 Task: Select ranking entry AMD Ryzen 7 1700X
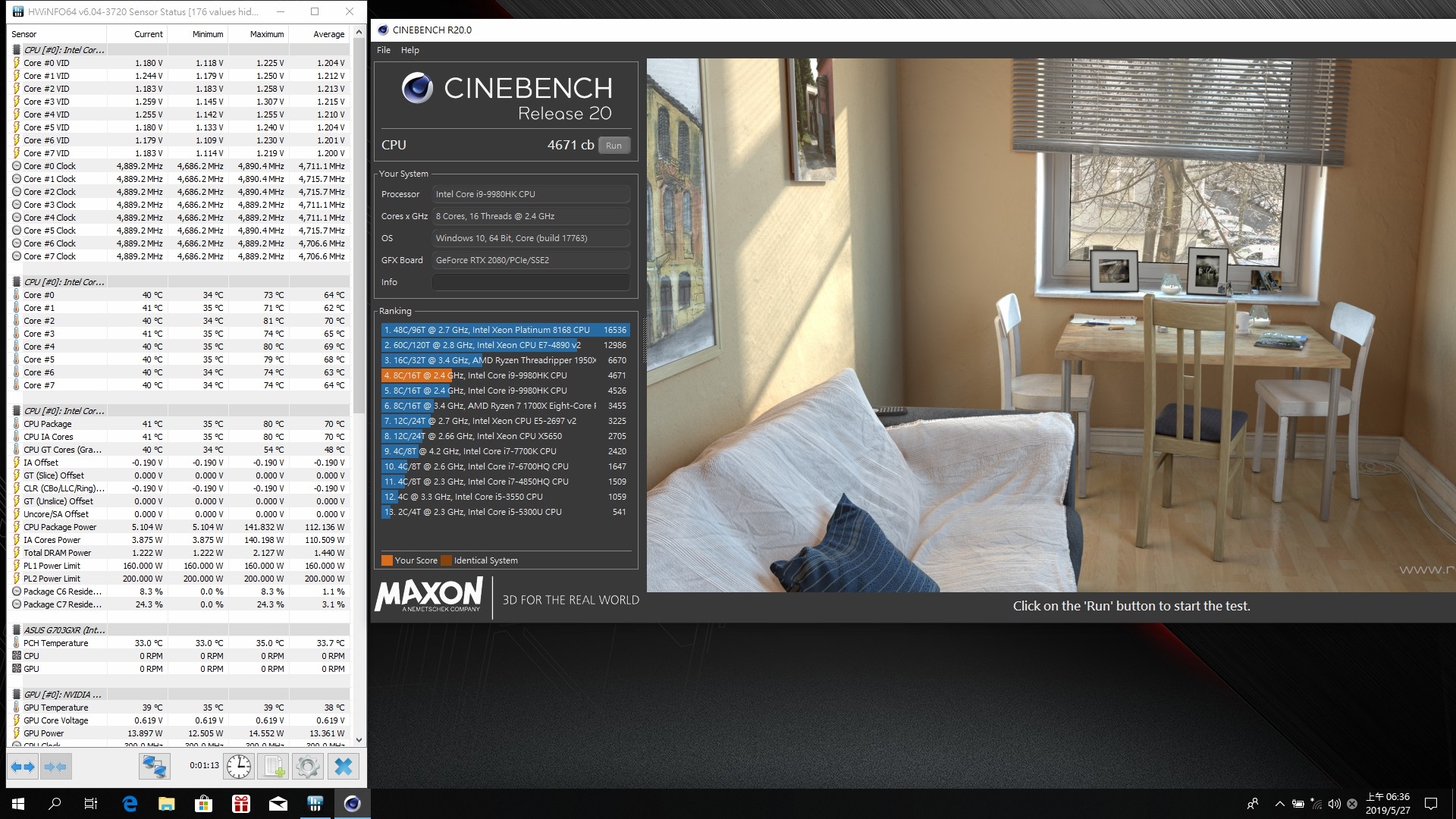tap(505, 406)
